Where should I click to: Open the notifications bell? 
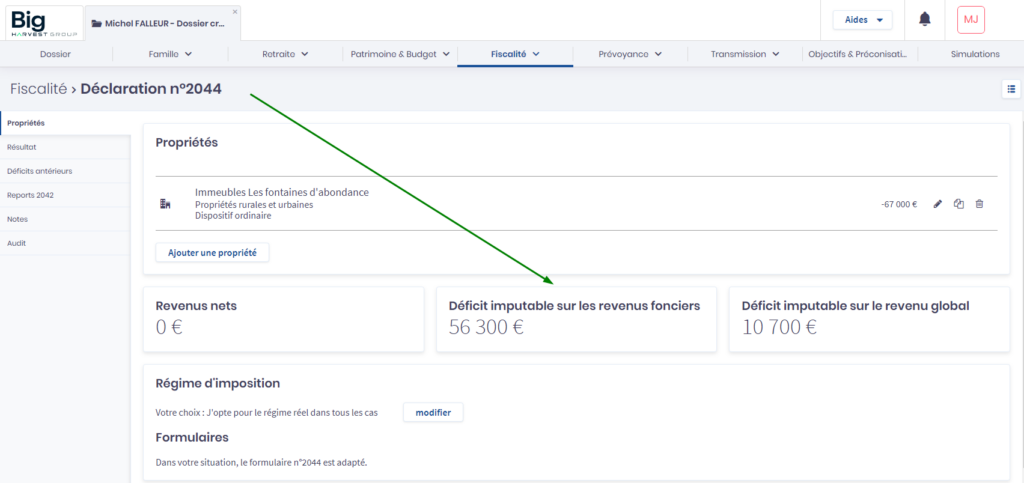point(925,19)
